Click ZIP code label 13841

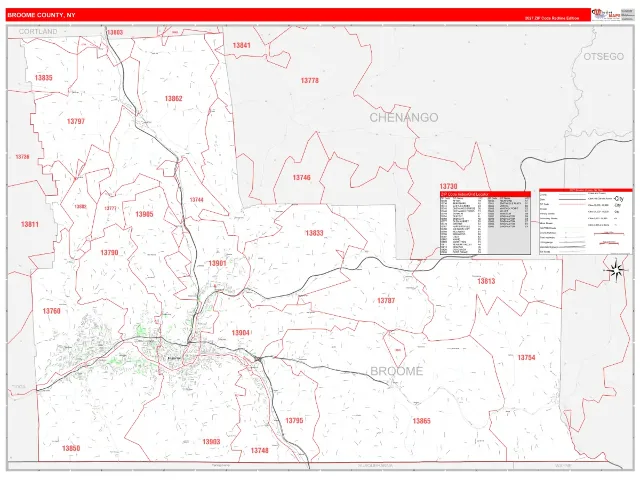[241, 45]
